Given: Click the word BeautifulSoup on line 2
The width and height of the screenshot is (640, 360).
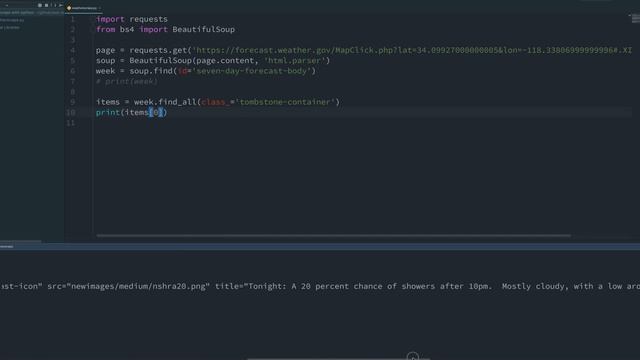Looking at the screenshot, I should coord(203,29).
